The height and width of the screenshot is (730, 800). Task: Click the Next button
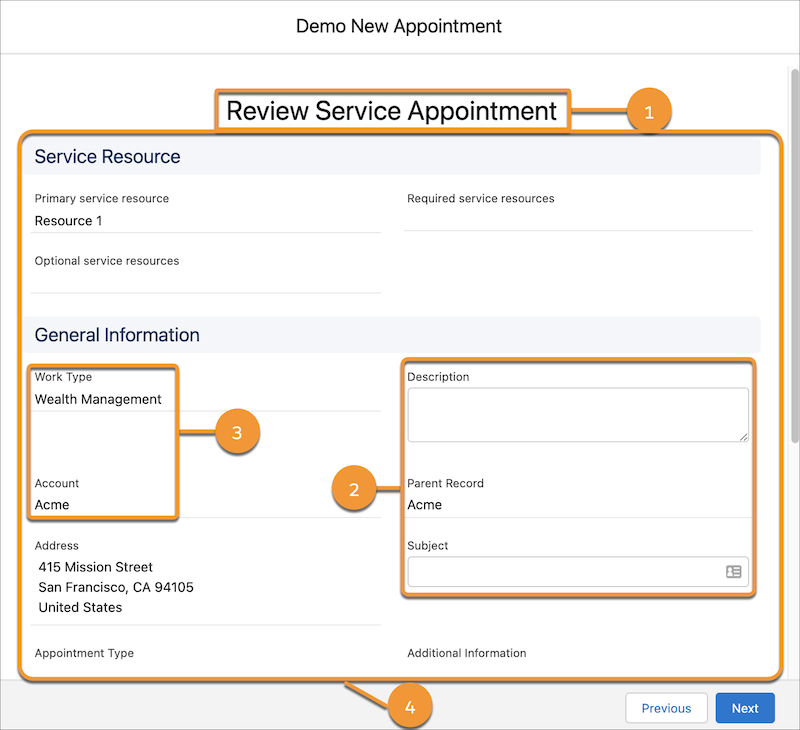point(744,707)
